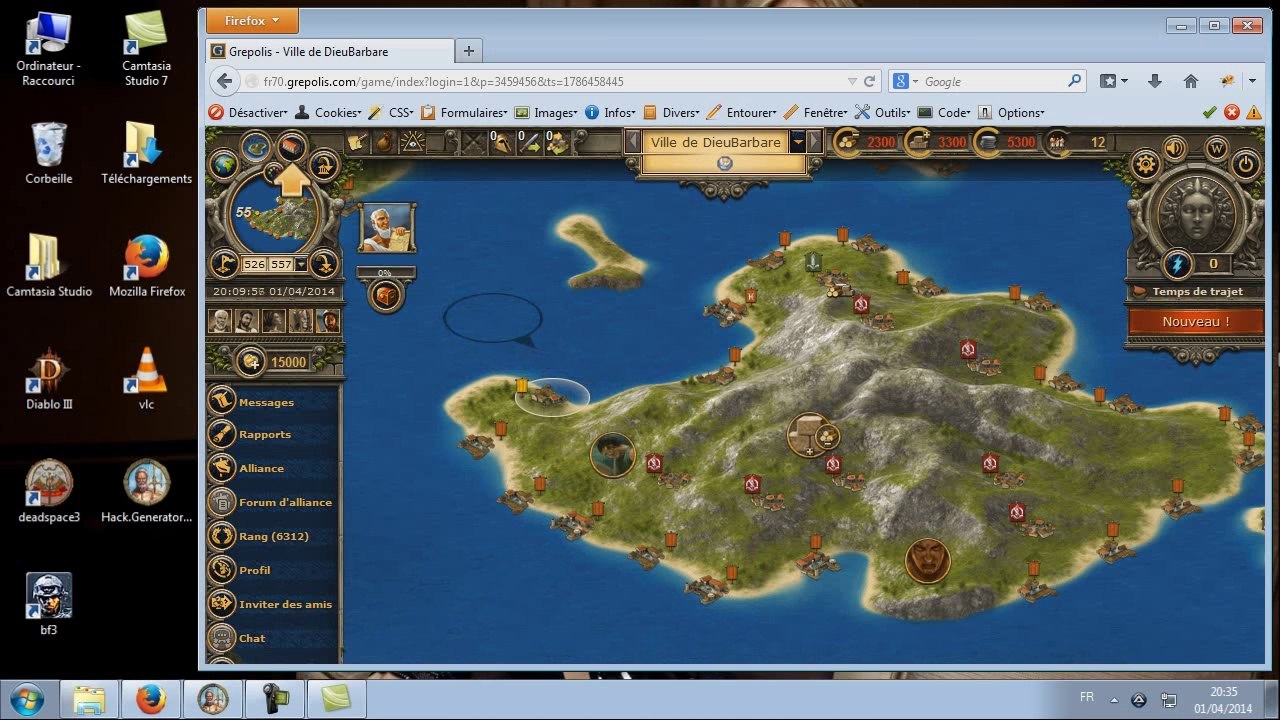Image resolution: width=1280 pixels, height=720 pixels.
Task: Click the silver coins counter 5300
Action: pos(1006,142)
